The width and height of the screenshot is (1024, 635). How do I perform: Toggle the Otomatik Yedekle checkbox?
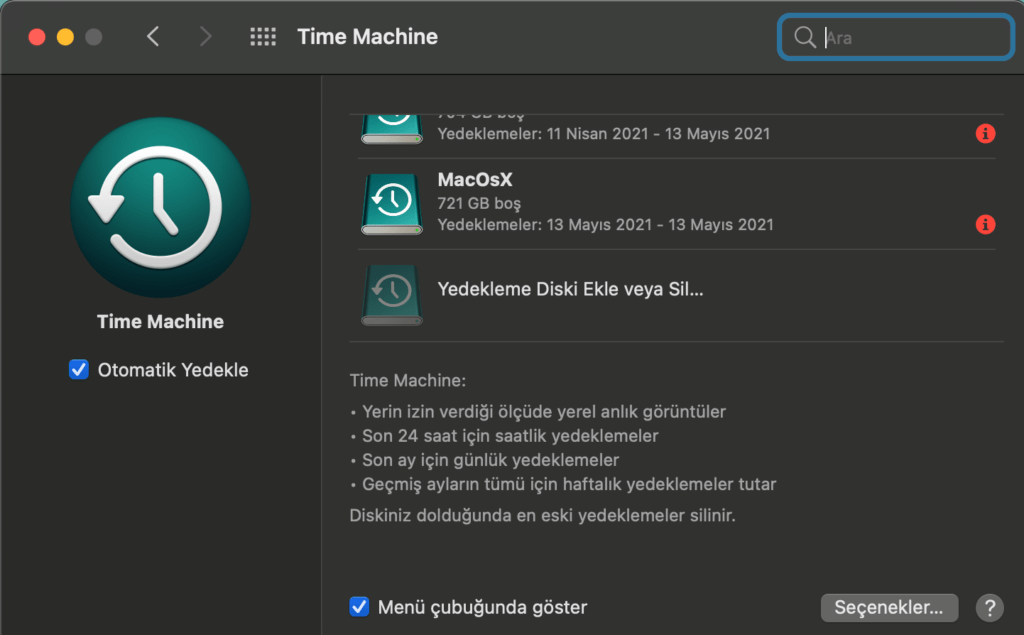pos(78,369)
